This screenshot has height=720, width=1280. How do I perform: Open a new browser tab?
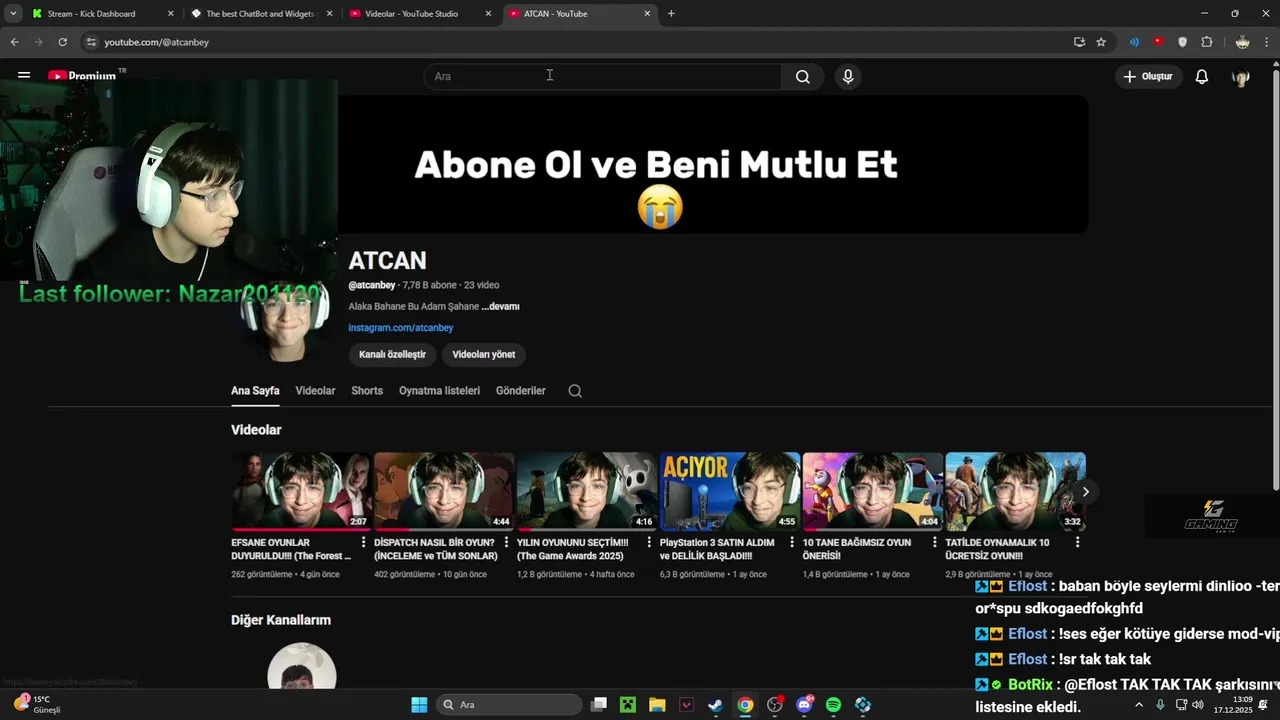pos(671,14)
